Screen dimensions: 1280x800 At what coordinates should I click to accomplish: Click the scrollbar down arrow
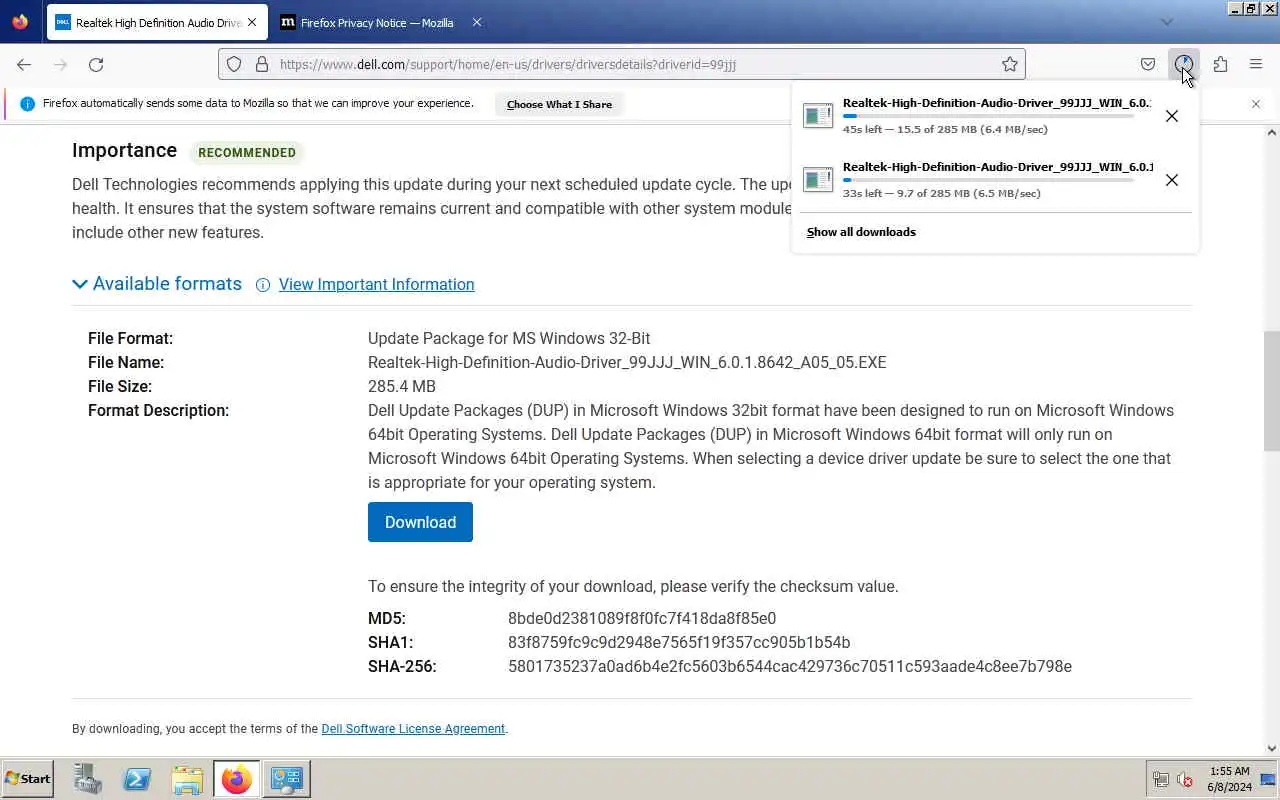point(1272,748)
